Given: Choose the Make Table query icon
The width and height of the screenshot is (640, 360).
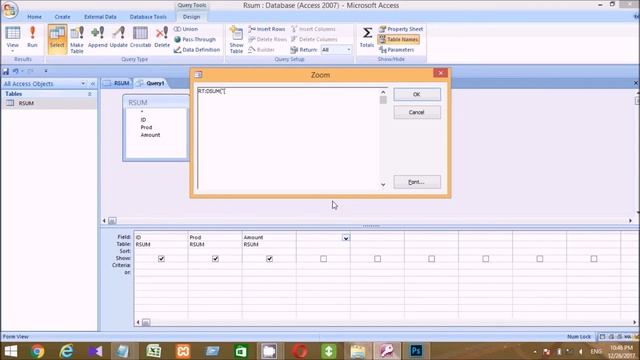Looking at the screenshot, I should [77, 39].
